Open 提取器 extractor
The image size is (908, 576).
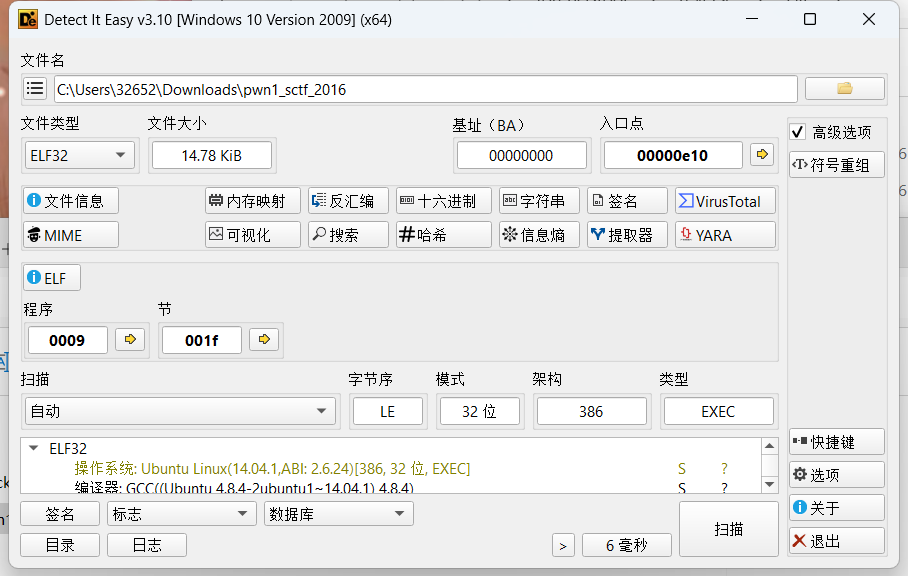point(628,235)
